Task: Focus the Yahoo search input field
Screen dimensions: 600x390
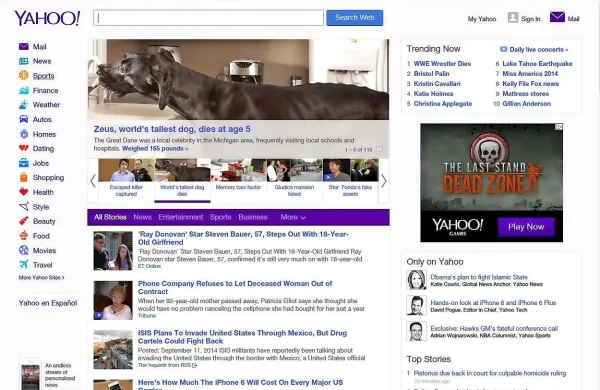Action: pyautogui.click(x=209, y=18)
